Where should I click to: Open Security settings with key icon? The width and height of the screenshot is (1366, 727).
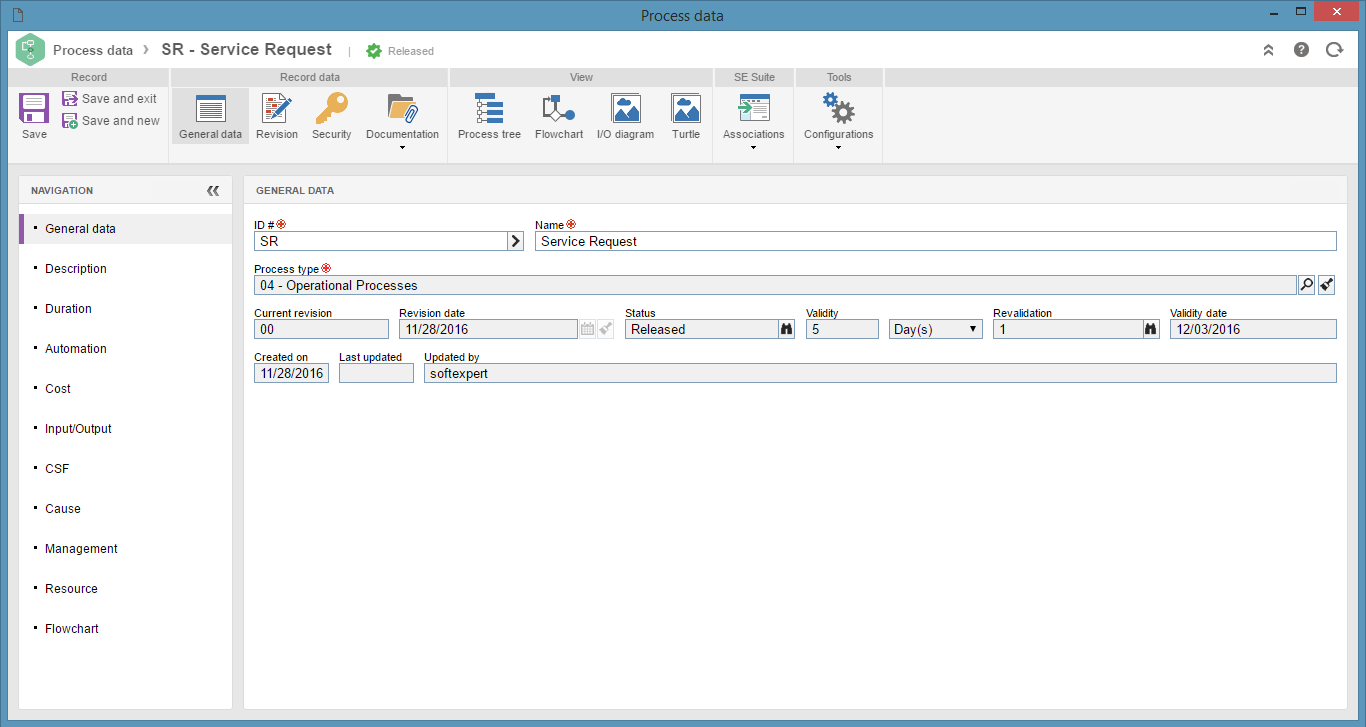pos(331,116)
